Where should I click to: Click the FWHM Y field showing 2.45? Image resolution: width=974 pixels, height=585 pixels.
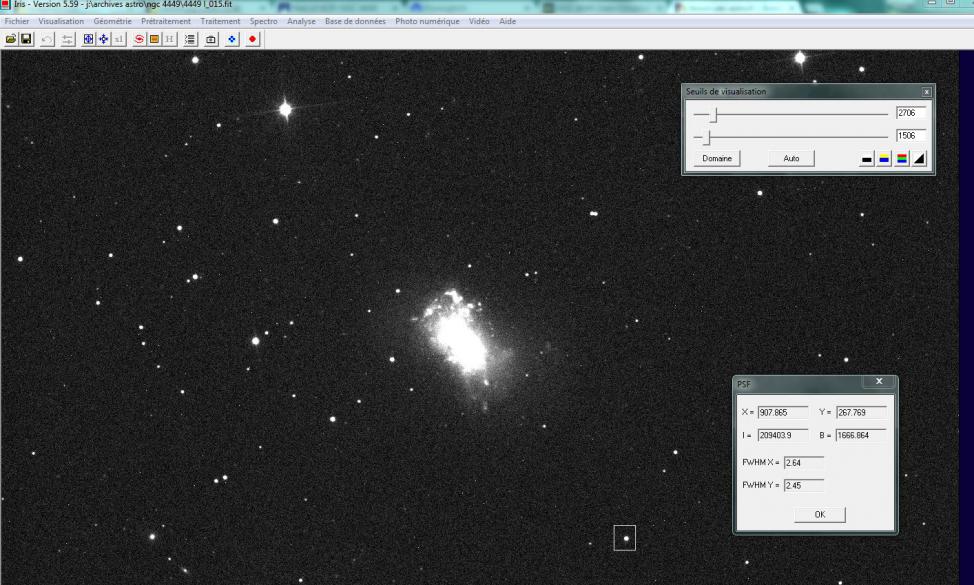[x=804, y=485]
